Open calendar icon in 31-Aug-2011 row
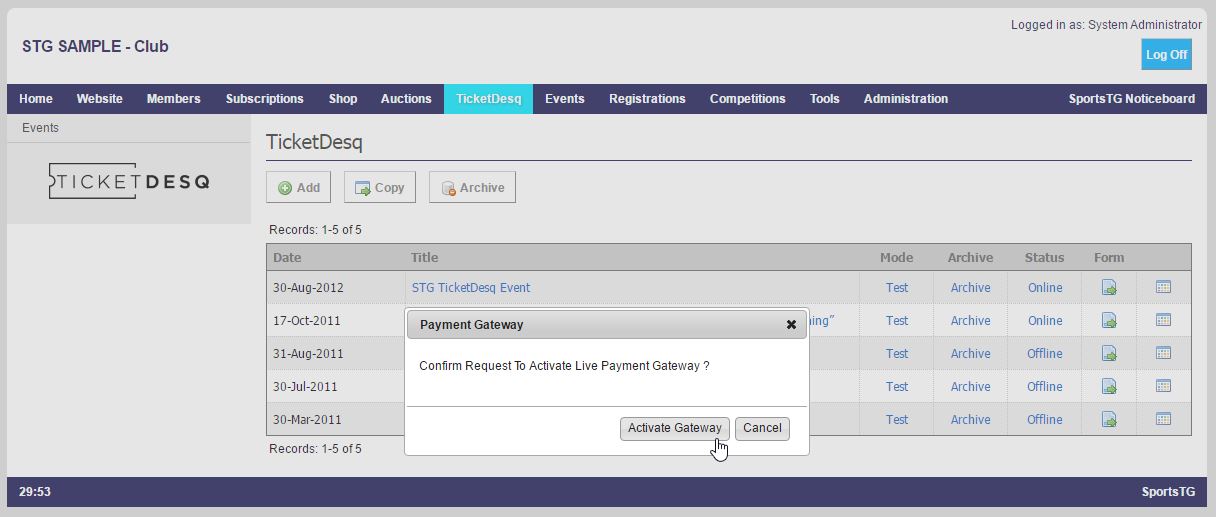Screen dimensions: 1216x517 pyautogui.click(x=1163, y=353)
